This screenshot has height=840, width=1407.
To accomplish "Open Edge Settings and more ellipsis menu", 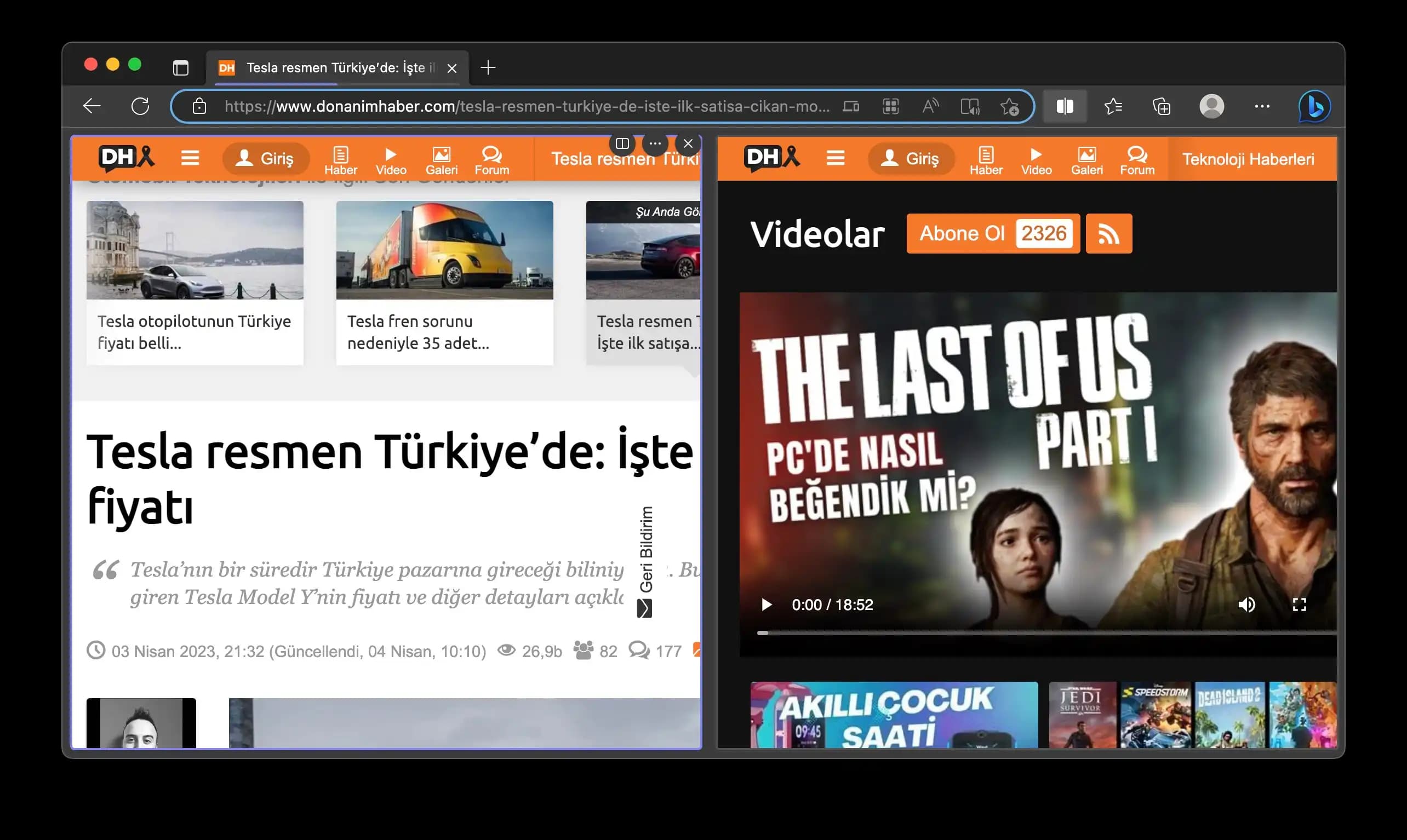I will 1262,106.
